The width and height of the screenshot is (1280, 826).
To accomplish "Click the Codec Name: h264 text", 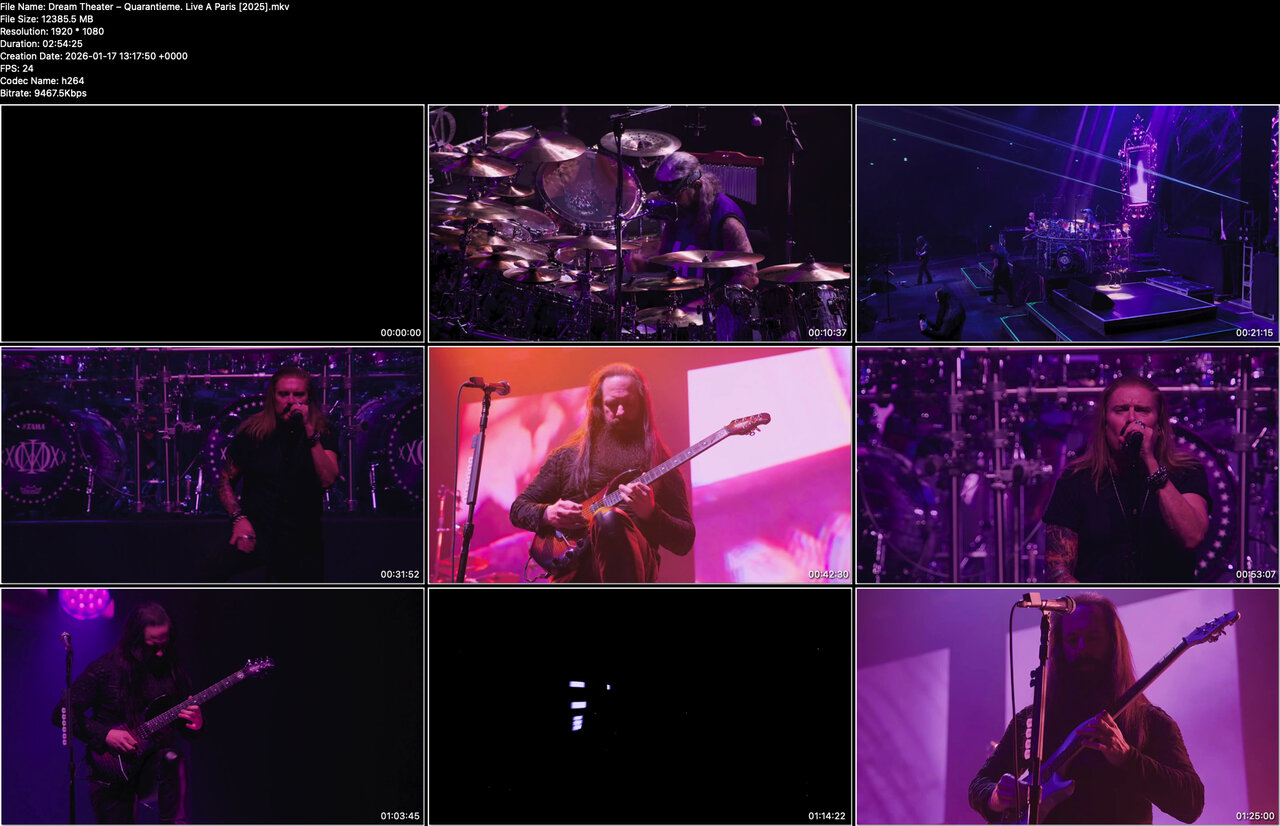I will pyautogui.click(x=42, y=81).
